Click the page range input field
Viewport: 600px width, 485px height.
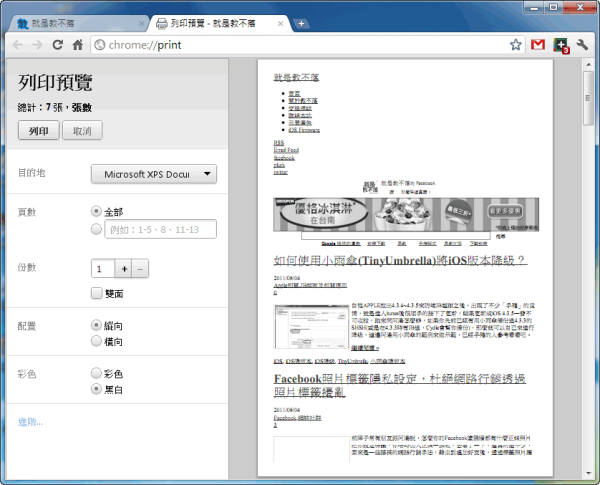[x=161, y=229]
